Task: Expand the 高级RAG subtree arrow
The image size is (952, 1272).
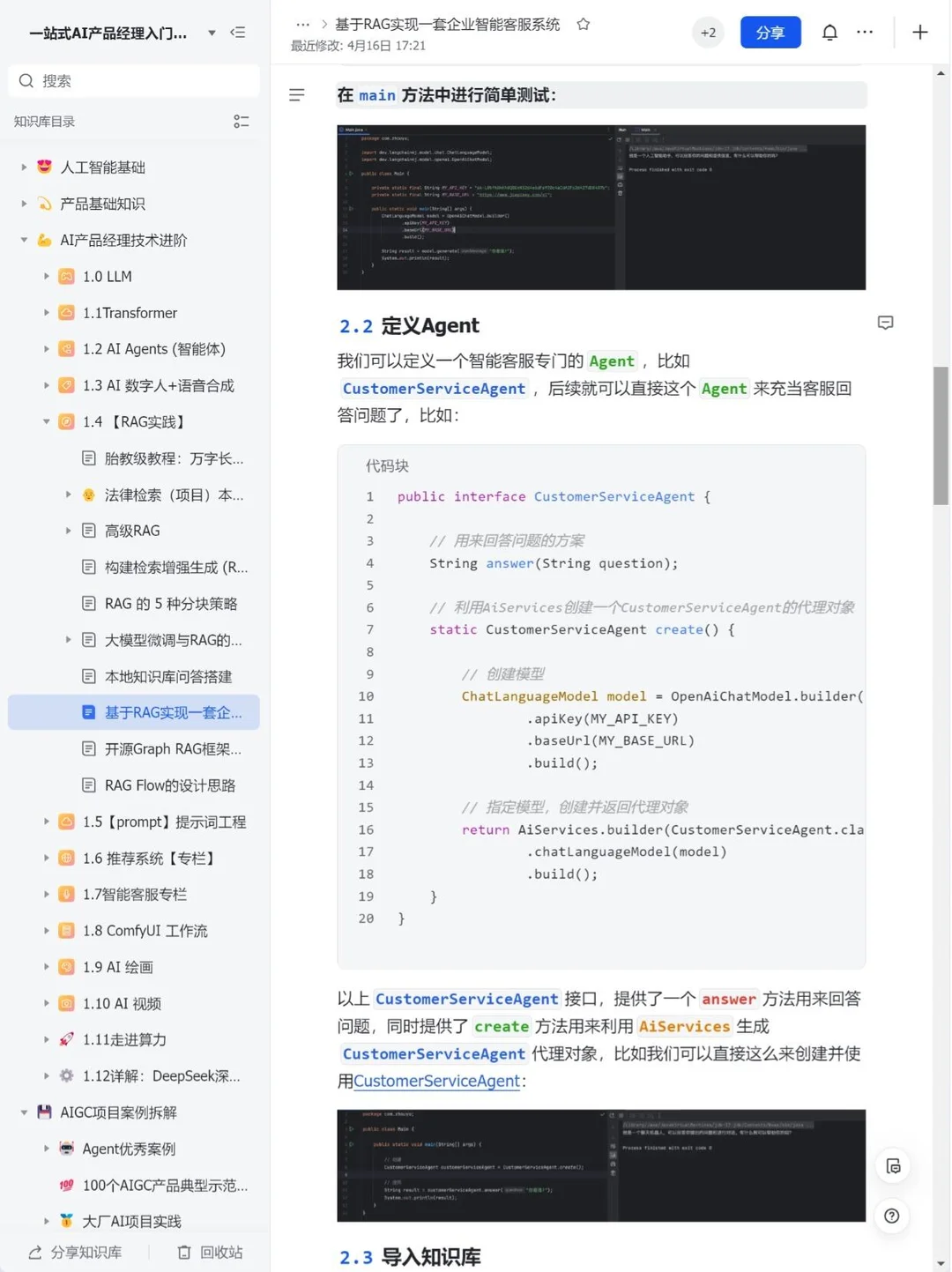Action: click(68, 531)
